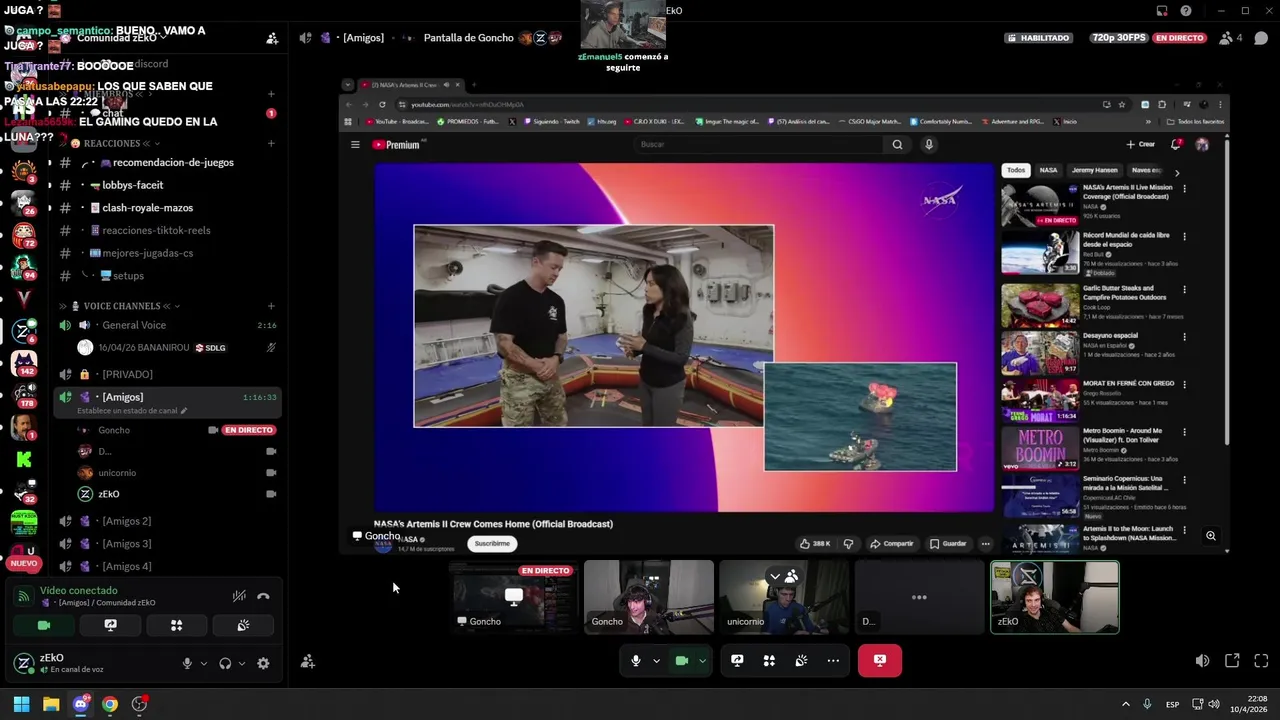The image size is (1280, 720).
Task: Zoom stream with the magnifier icon
Action: 1211,536
